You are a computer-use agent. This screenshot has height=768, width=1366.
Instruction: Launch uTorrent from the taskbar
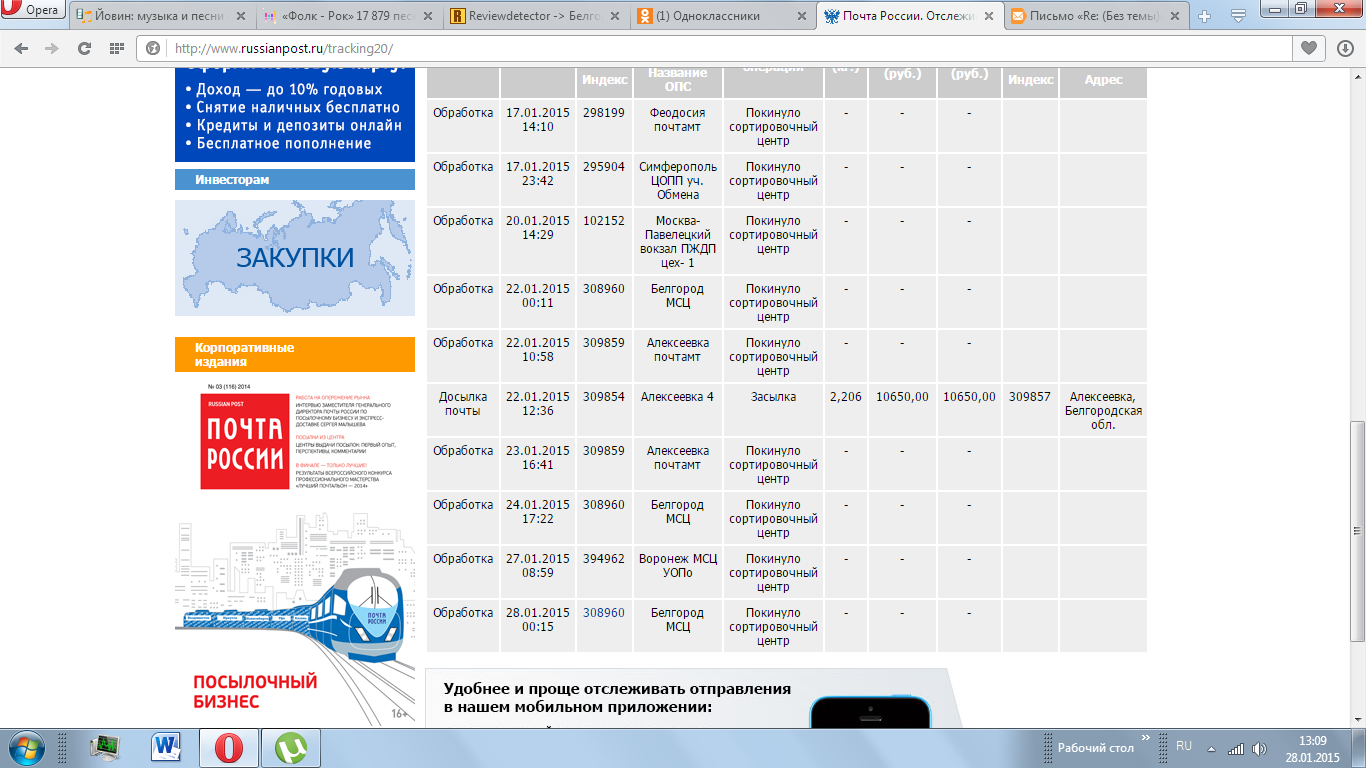[x=291, y=747]
